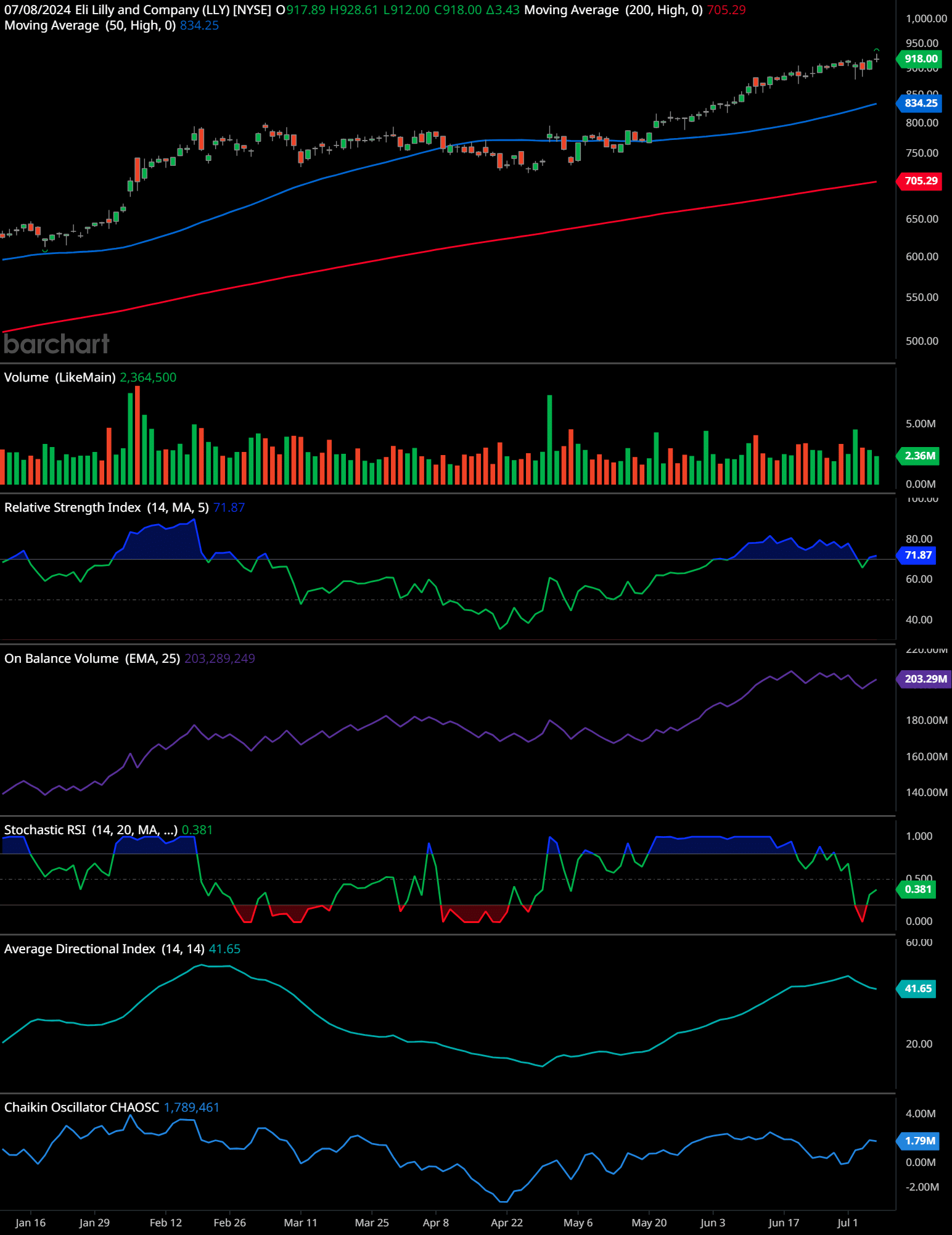The image size is (952, 1235).
Task: Click the 1.79M Chaikin Oscillator tag
Action: [919, 1141]
